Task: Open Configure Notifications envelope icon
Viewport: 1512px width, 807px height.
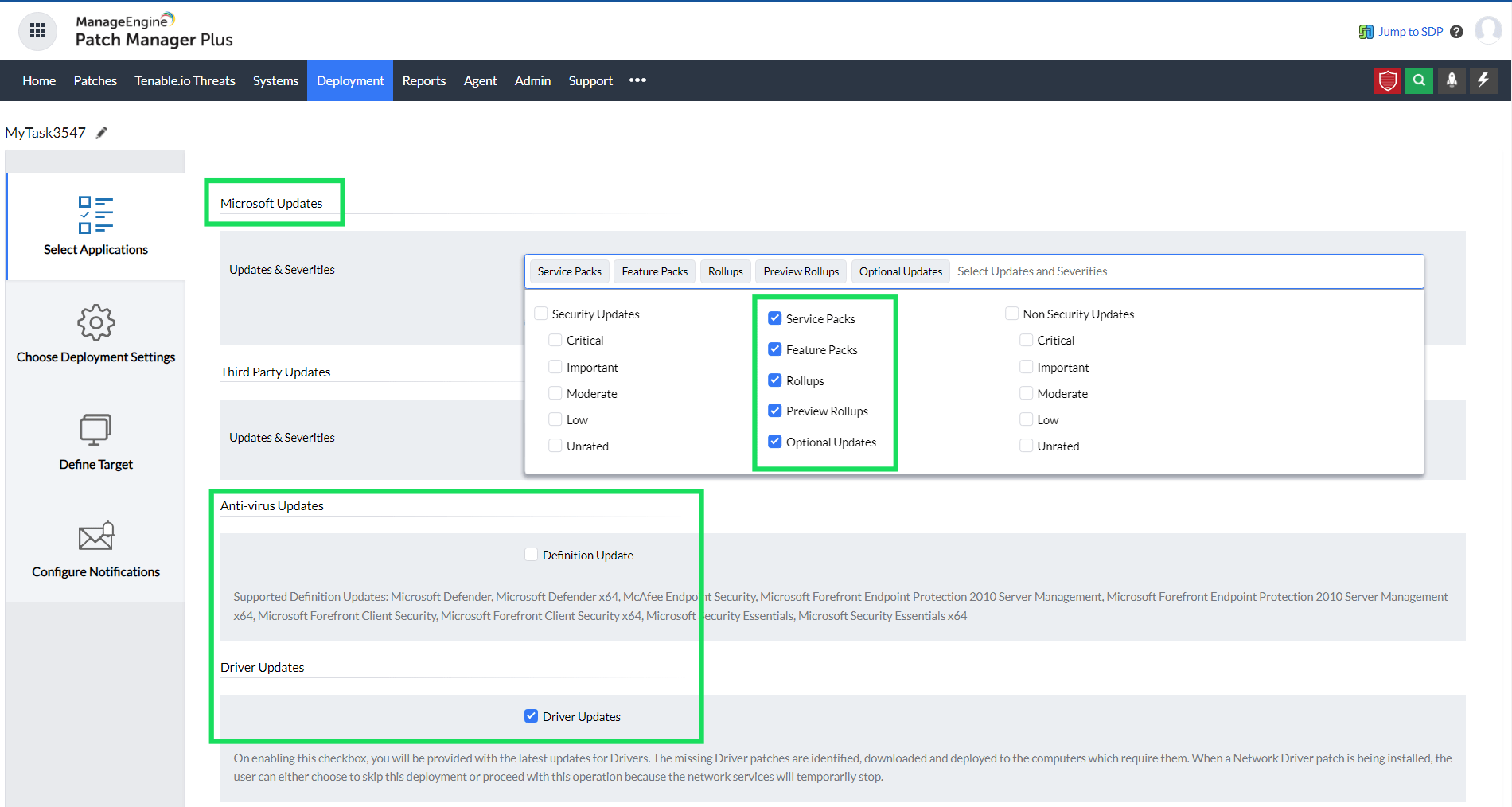Action: [95, 536]
